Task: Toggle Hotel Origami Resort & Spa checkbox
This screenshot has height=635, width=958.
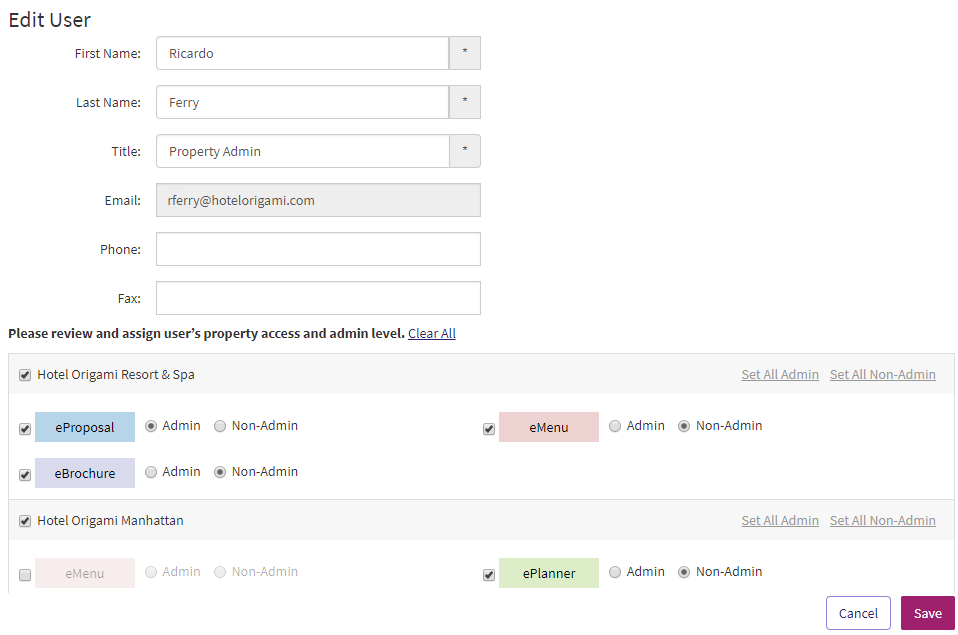Action: [x=25, y=375]
